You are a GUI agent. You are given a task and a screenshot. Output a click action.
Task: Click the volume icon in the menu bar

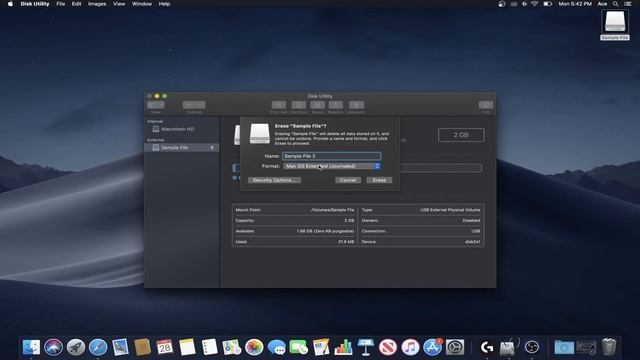(524, 4)
